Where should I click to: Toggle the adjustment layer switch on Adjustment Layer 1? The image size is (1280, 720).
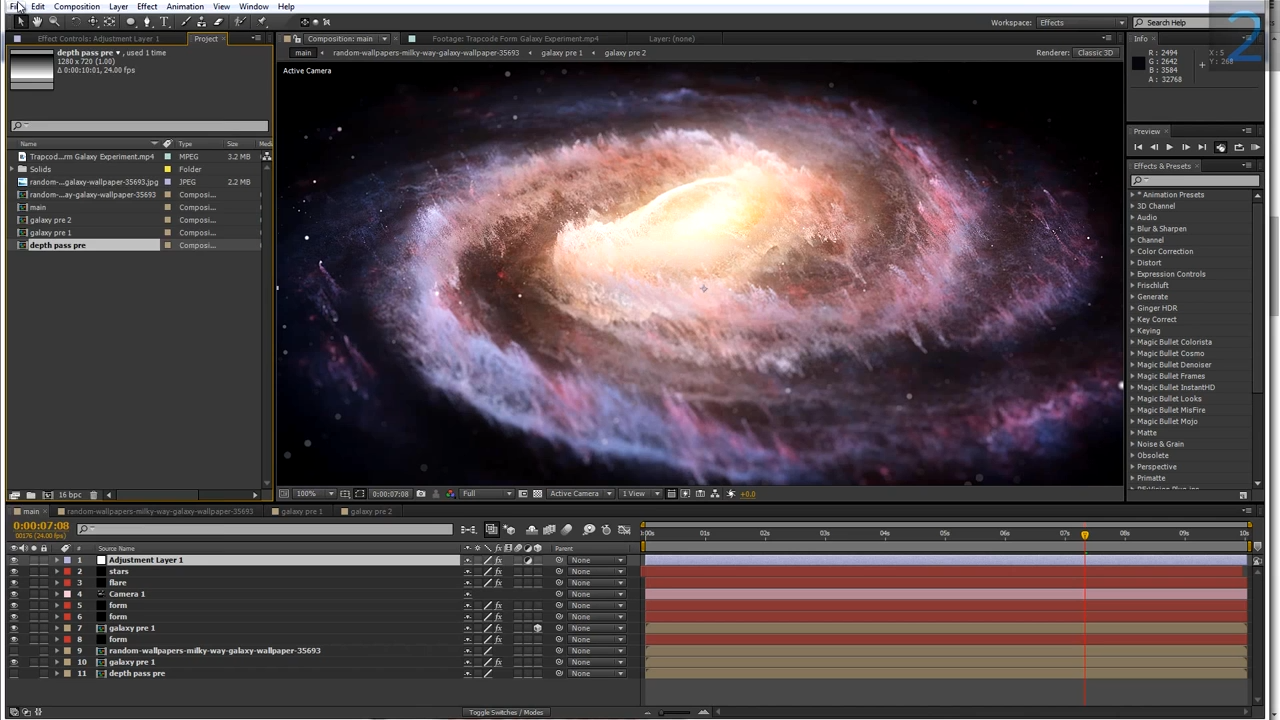pyautogui.click(x=528, y=560)
